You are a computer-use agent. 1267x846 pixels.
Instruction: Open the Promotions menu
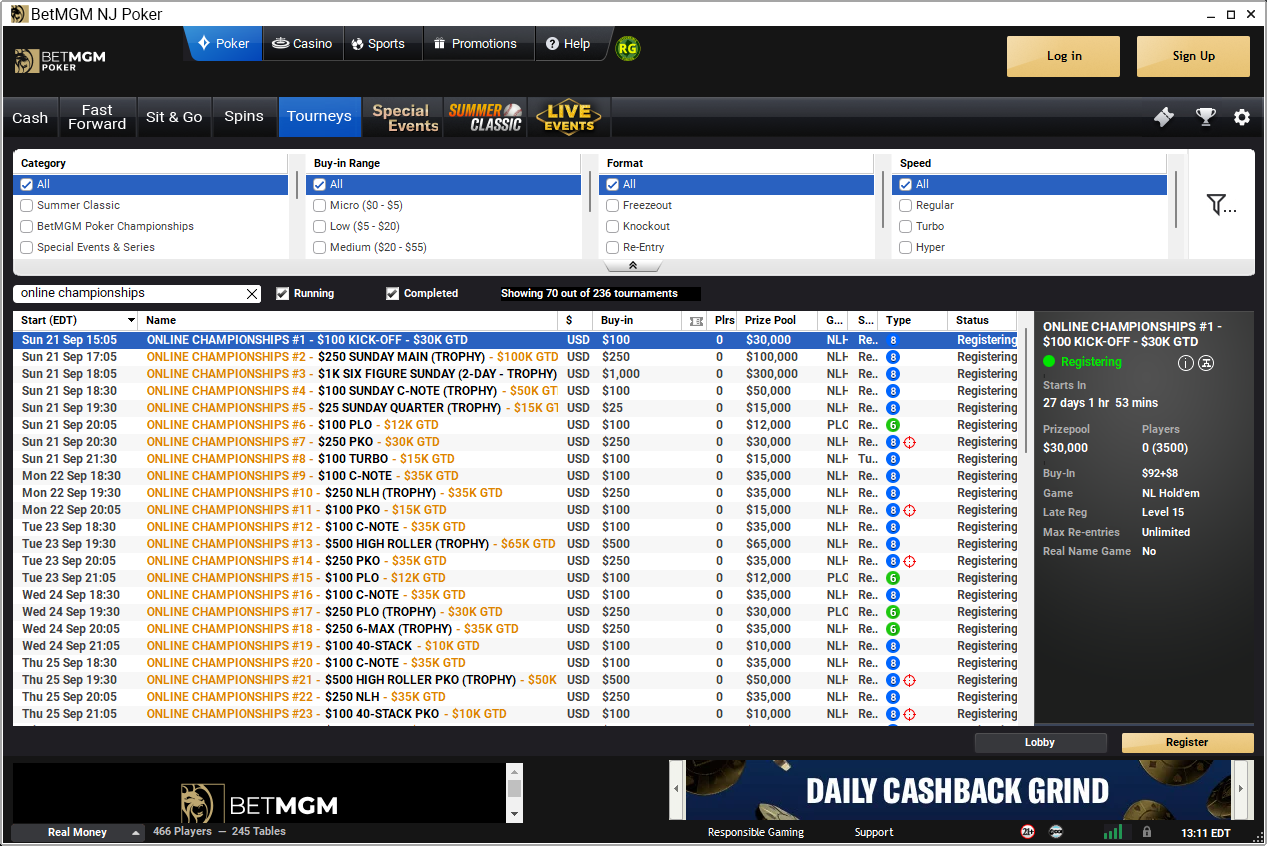(478, 43)
